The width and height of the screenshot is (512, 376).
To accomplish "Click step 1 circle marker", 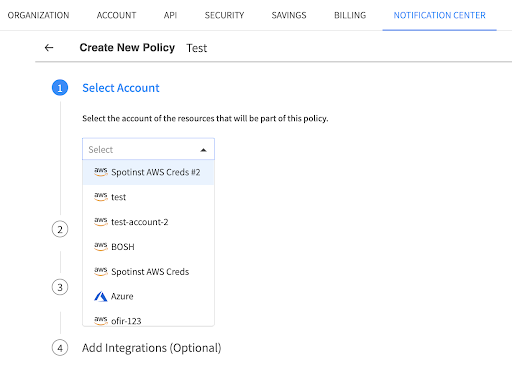I will click(60, 88).
